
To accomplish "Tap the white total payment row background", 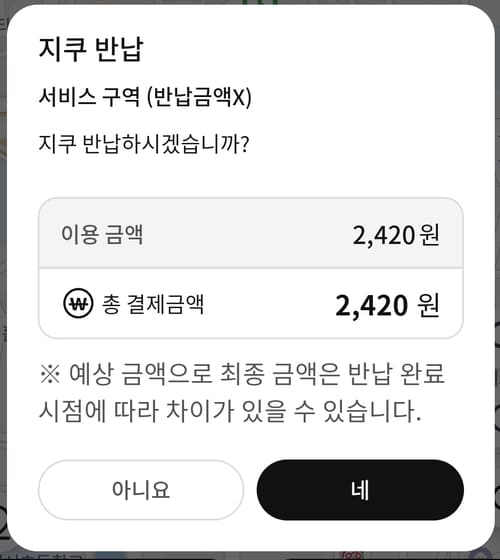I will [251, 303].
